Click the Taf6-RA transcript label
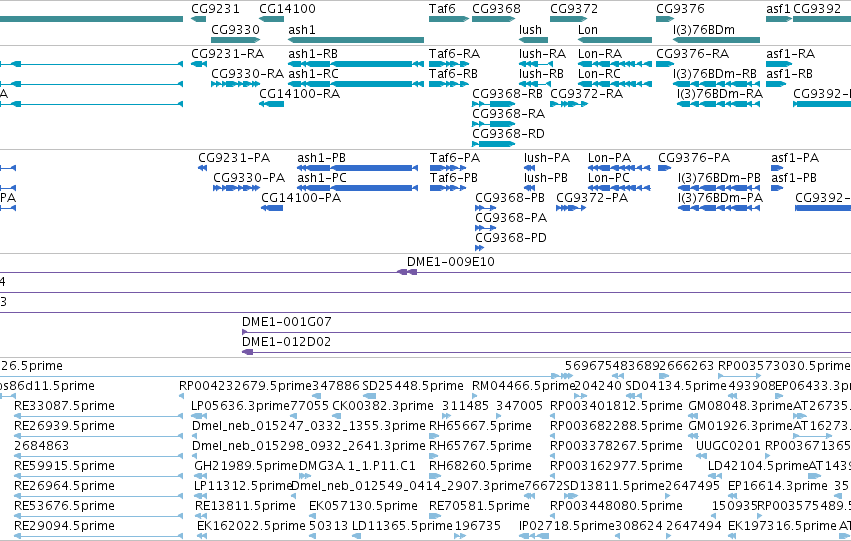The image size is (851, 541). (454, 54)
